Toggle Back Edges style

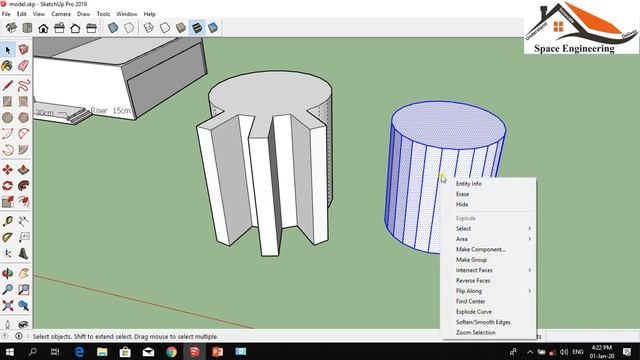click(x=129, y=28)
